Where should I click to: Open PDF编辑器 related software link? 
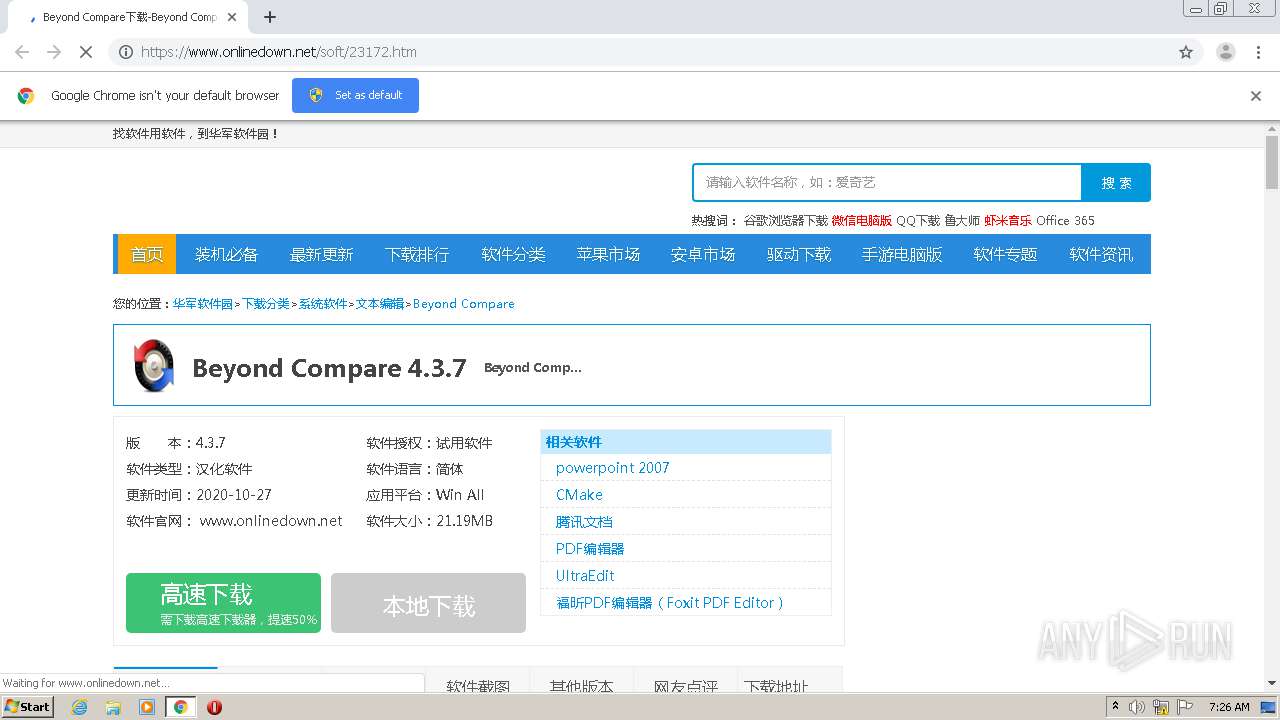(590, 549)
